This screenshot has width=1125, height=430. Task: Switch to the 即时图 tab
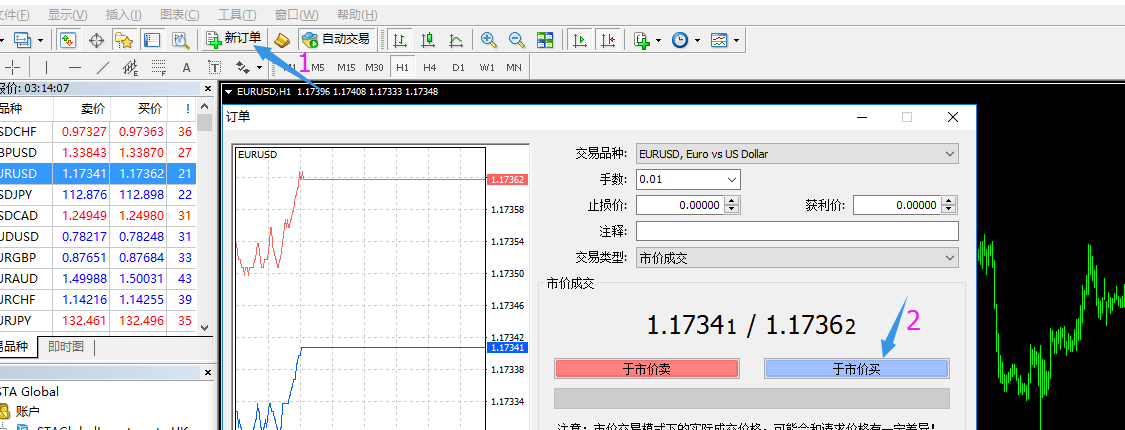[x=67, y=347]
